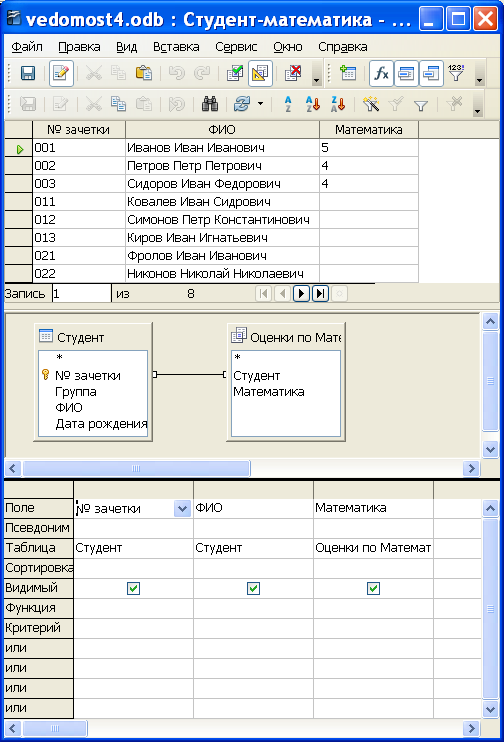Open the Правка menu

tap(79, 47)
